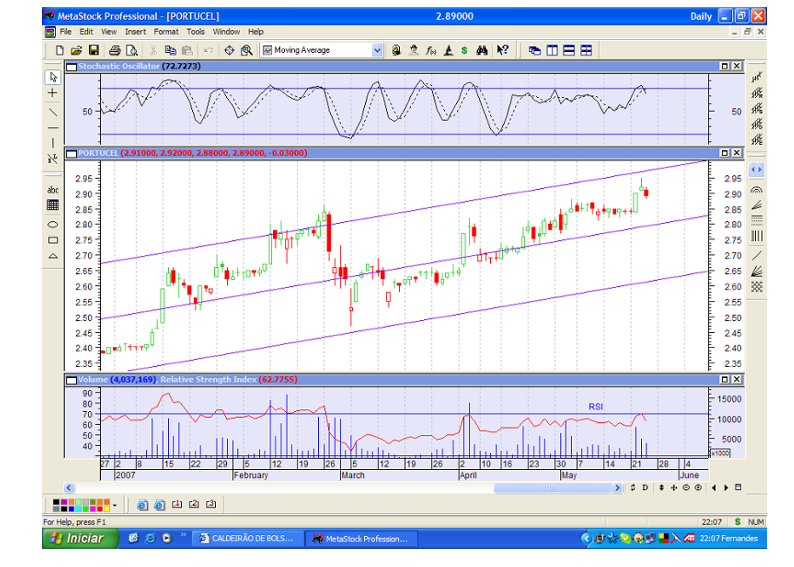The width and height of the screenshot is (794, 567).
Task: Open The Explorer binoculars icon
Action: click(x=482, y=50)
